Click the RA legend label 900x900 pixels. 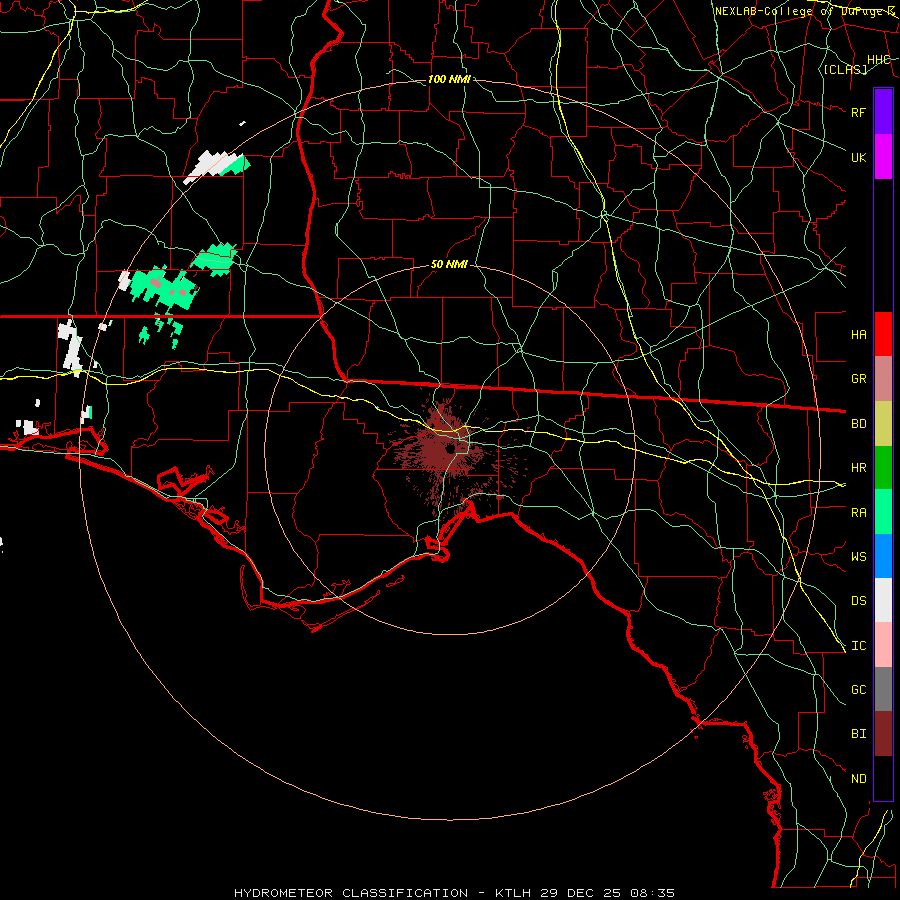pos(858,513)
